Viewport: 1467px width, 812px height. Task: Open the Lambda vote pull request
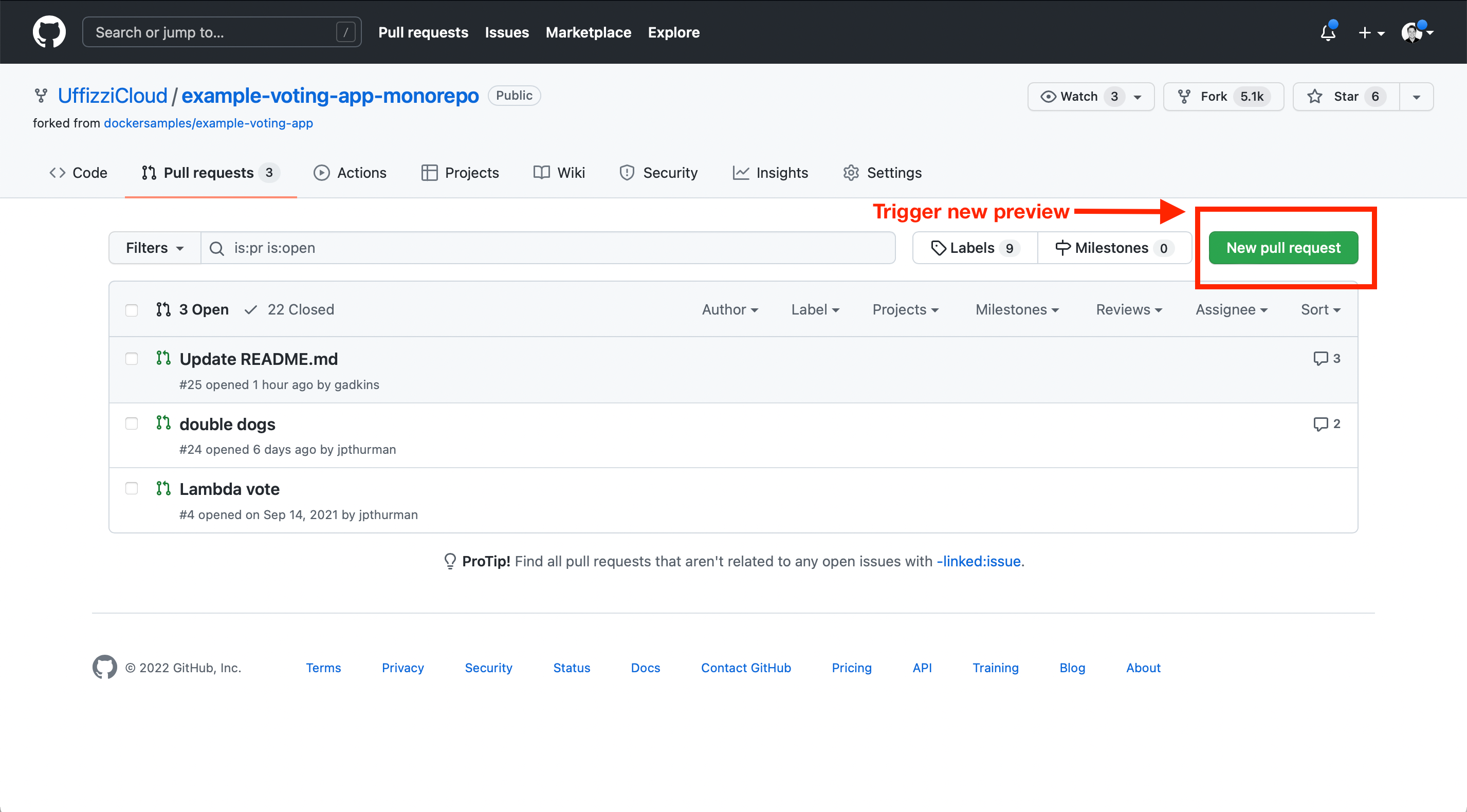point(229,489)
